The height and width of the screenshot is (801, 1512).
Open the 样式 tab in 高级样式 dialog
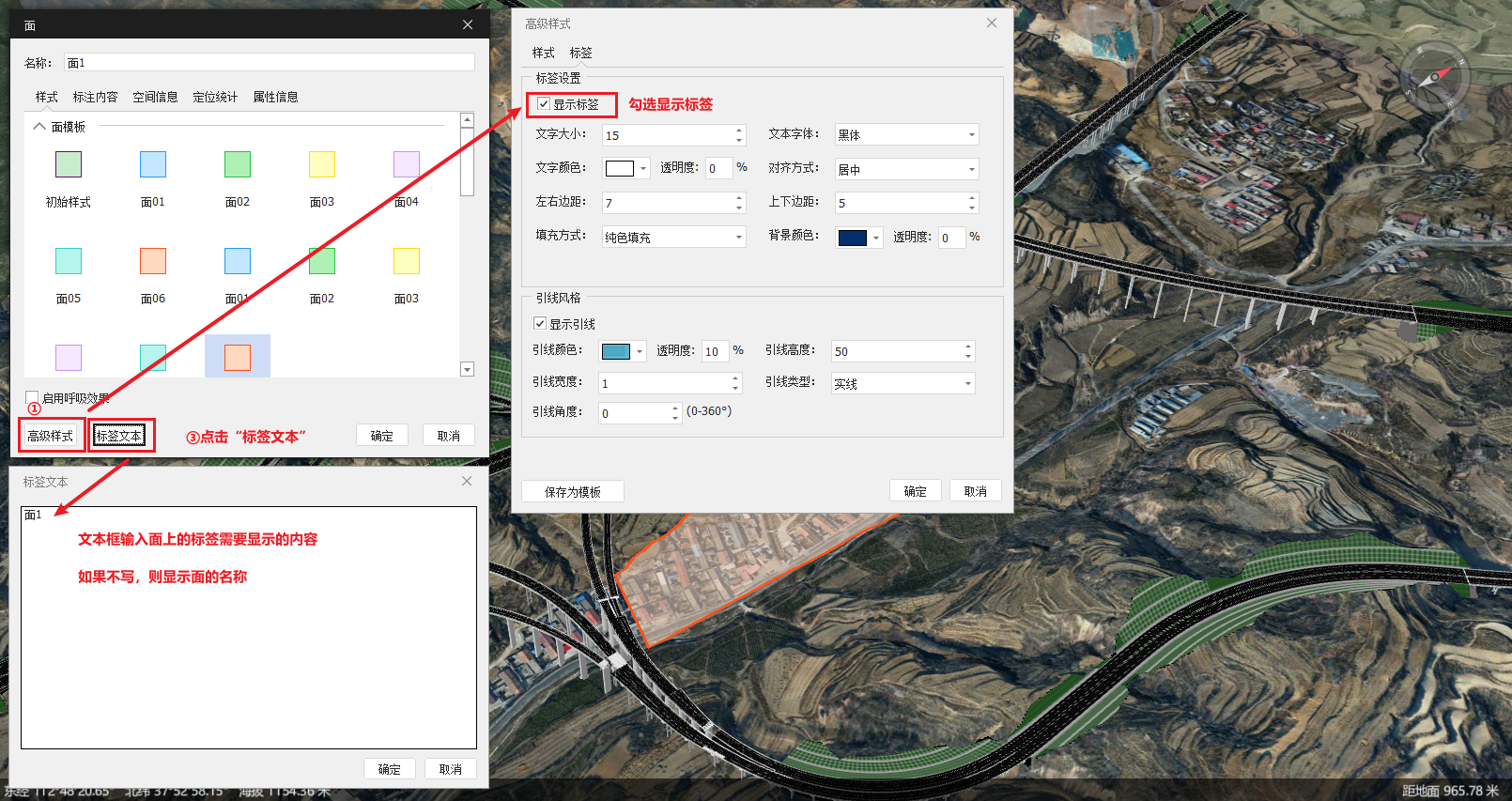543,53
